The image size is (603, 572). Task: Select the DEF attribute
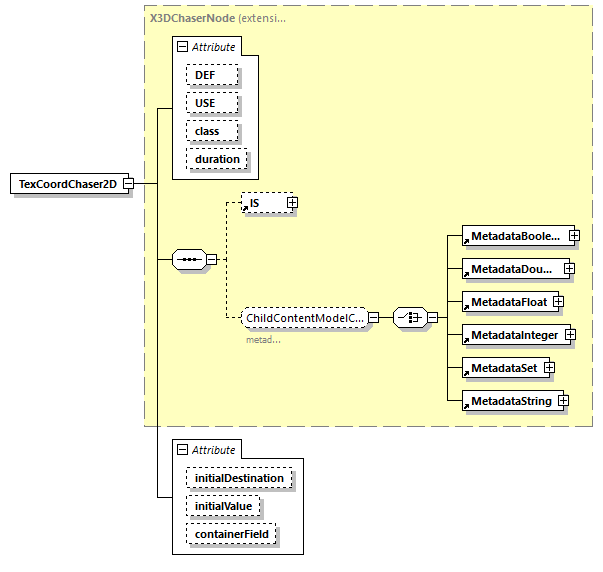(x=212, y=75)
